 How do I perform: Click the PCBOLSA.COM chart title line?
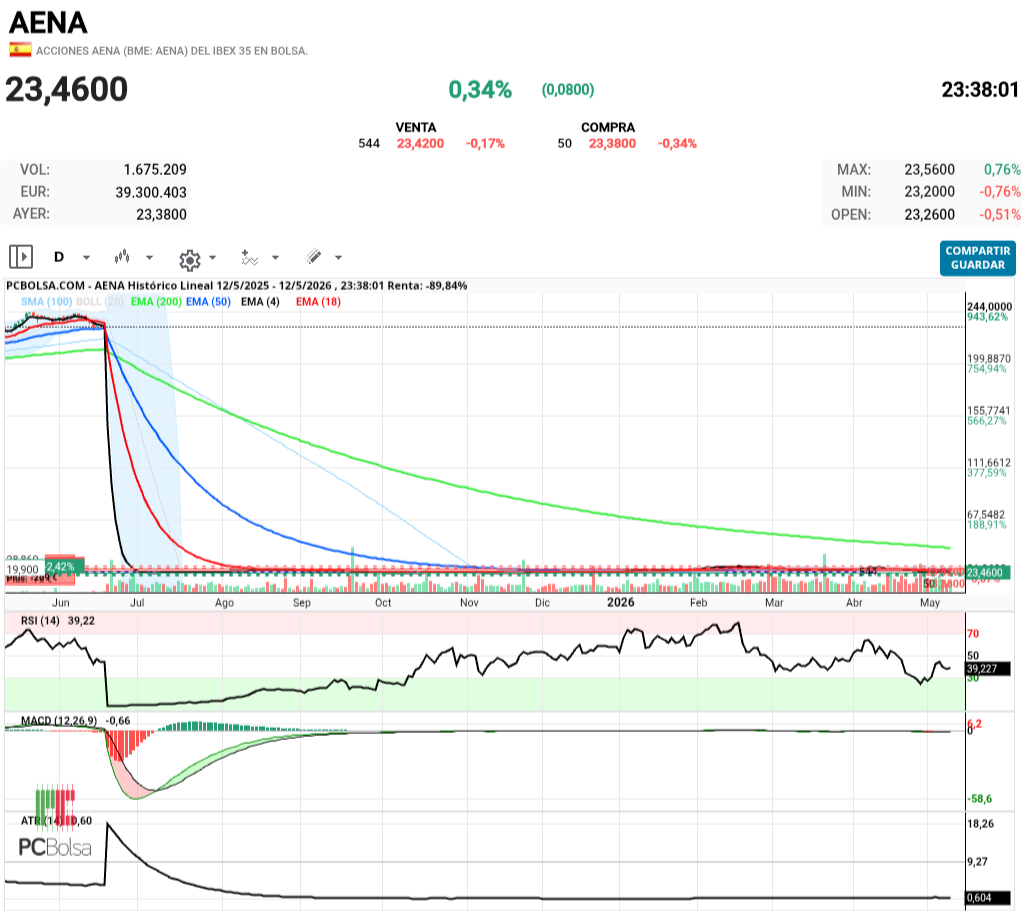[x=236, y=286]
